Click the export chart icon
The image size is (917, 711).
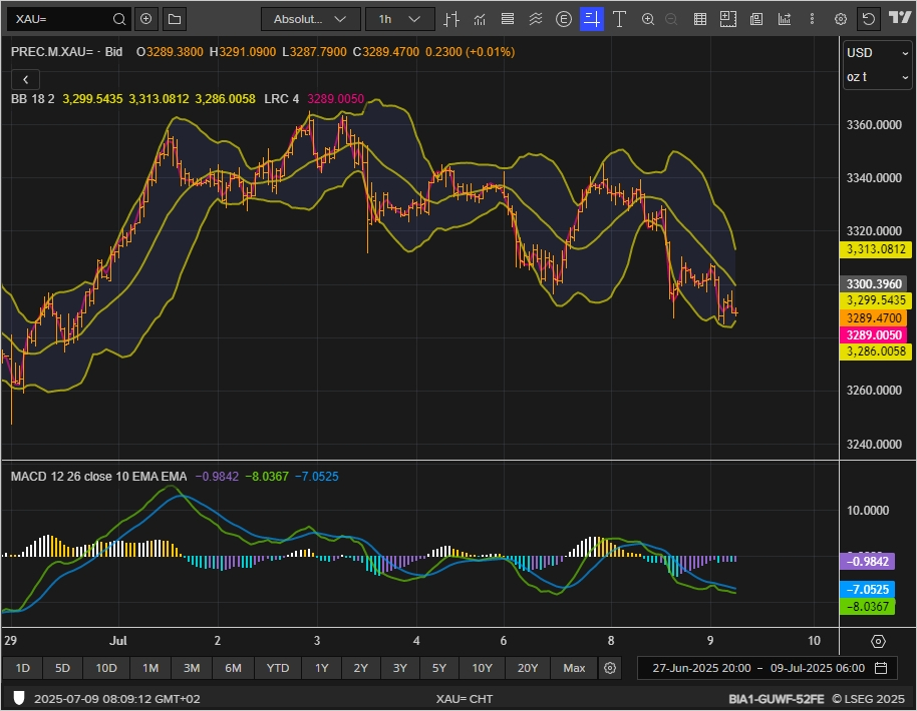tap(784, 19)
